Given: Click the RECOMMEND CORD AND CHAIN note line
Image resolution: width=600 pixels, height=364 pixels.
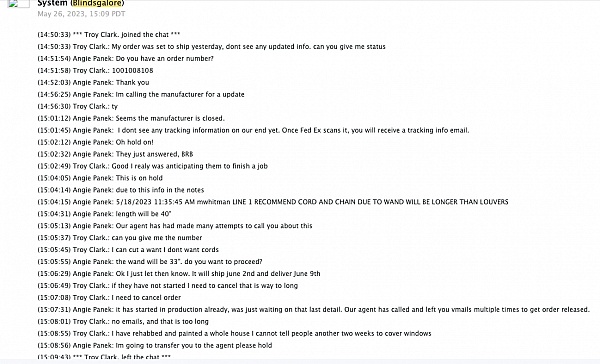Looking at the screenshot, I should (x=273, y=202).
